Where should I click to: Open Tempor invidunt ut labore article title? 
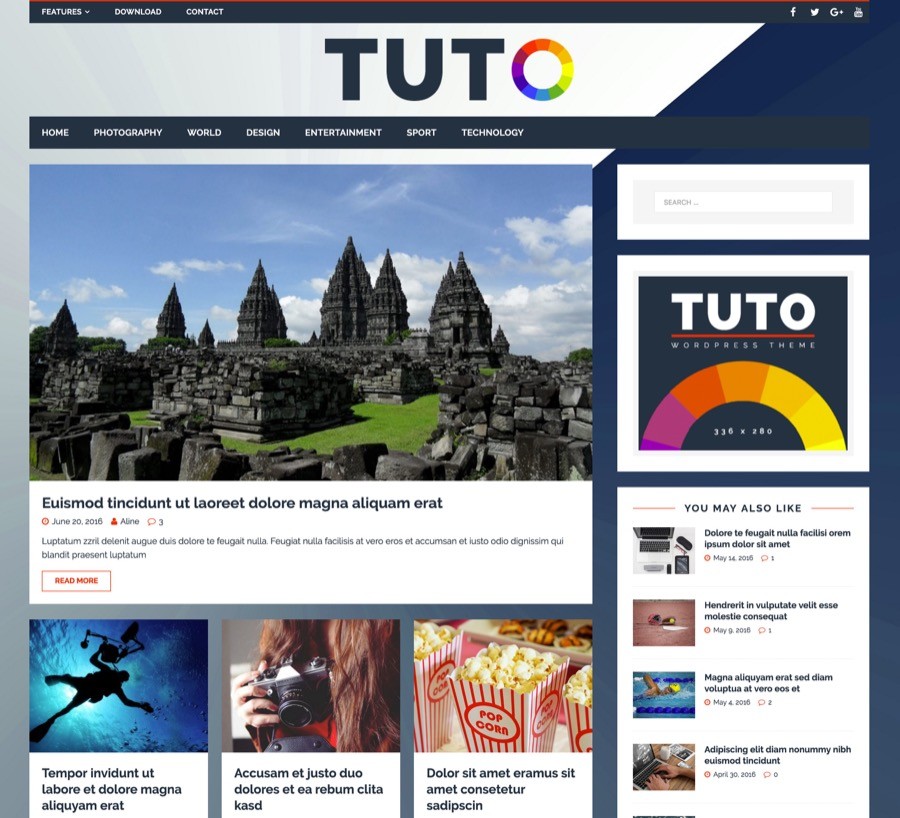point(111,789)
